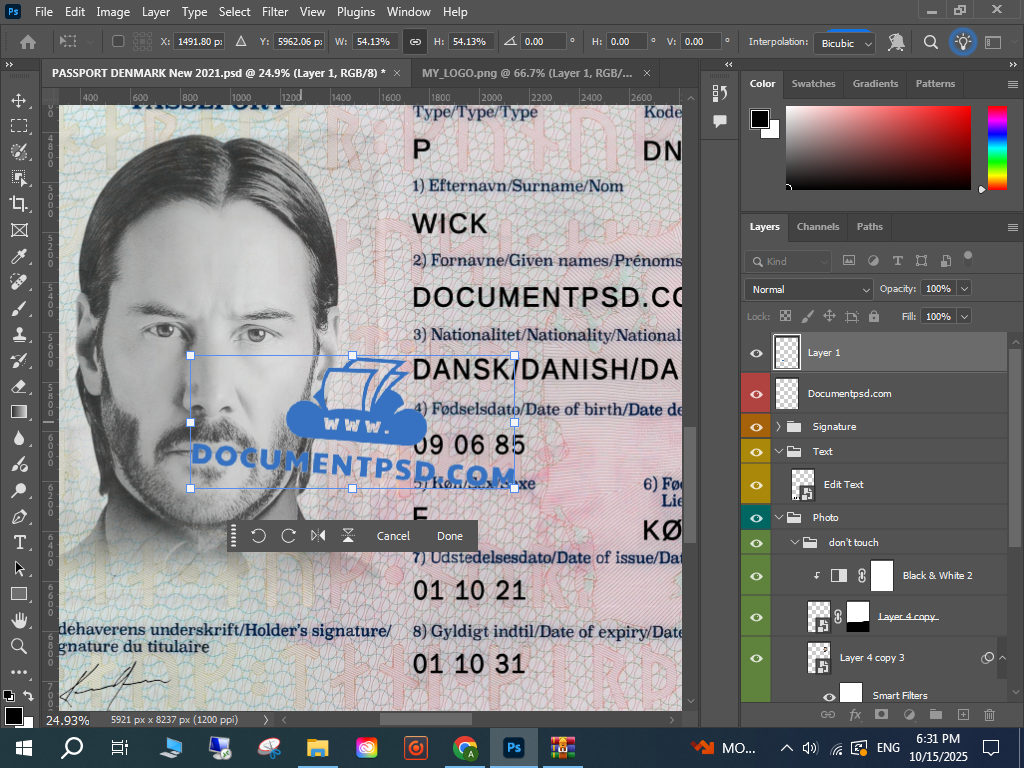Click Cancel in the transform bar
The width and height of the screenshot is (1024, 768).
click(x=393, y=536)
